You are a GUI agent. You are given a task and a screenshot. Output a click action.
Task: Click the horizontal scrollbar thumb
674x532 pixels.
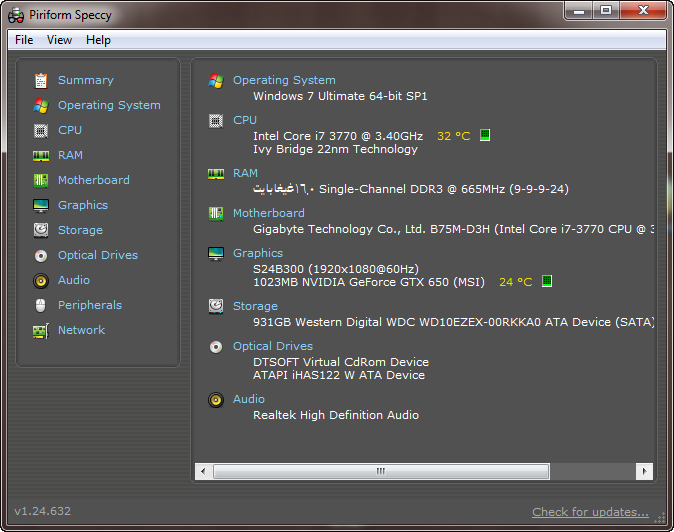tap(381, 471)
